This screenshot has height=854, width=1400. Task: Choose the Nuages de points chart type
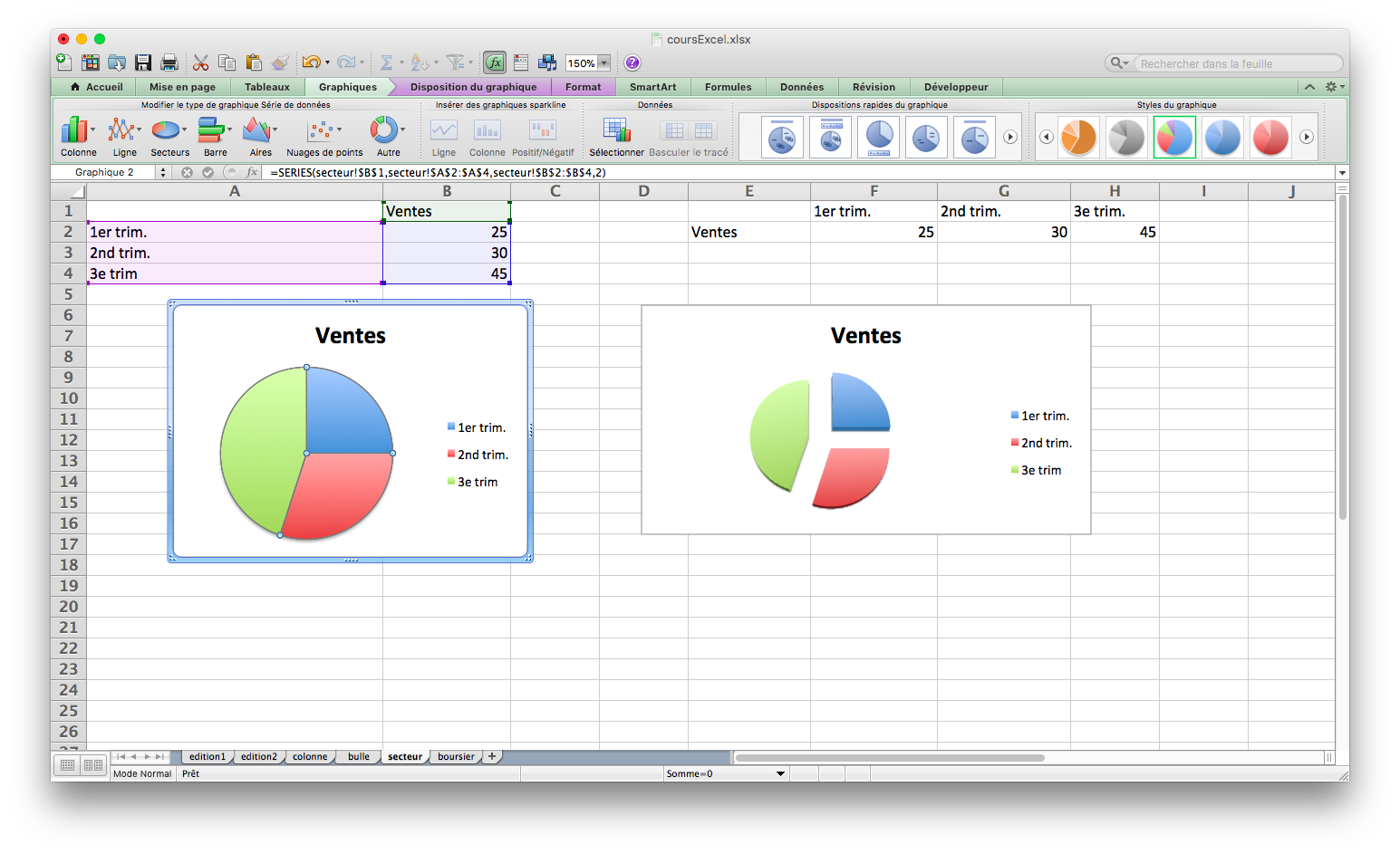pos(323,131)
